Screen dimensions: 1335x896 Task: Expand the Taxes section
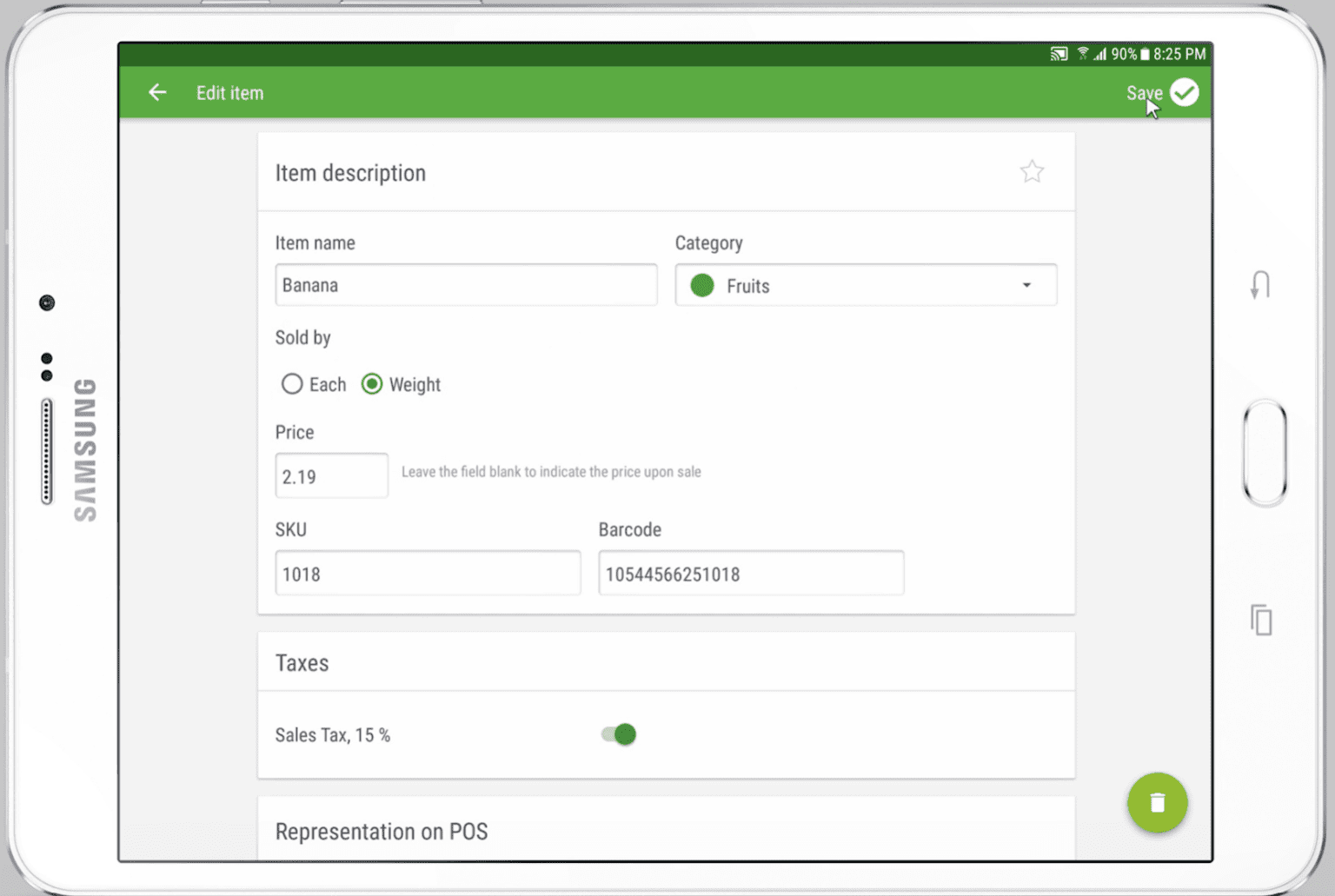pos(302,662)
